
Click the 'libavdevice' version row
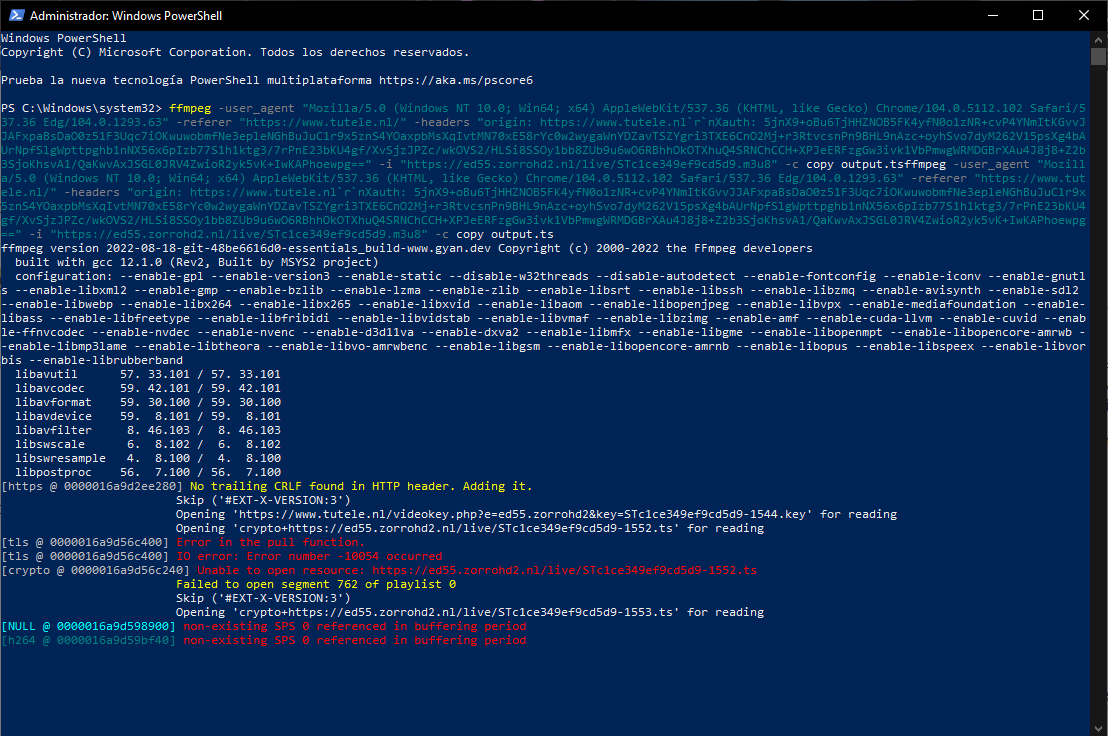[148, 416]
